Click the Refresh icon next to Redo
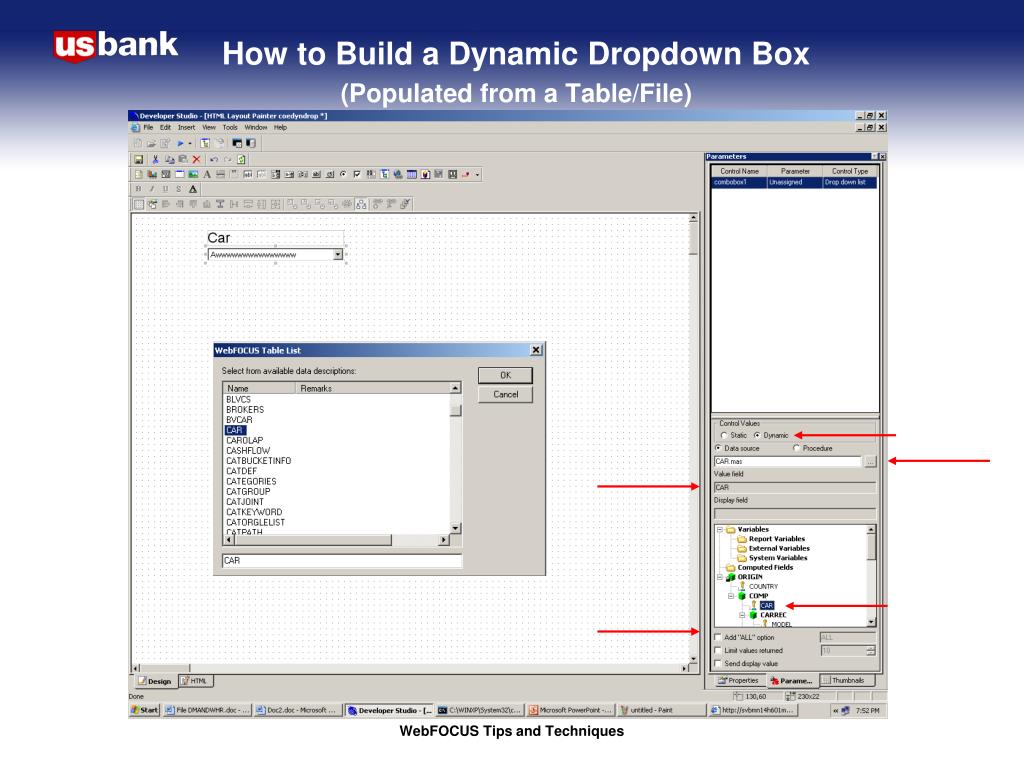1024x768 pixels. [242, 160]
